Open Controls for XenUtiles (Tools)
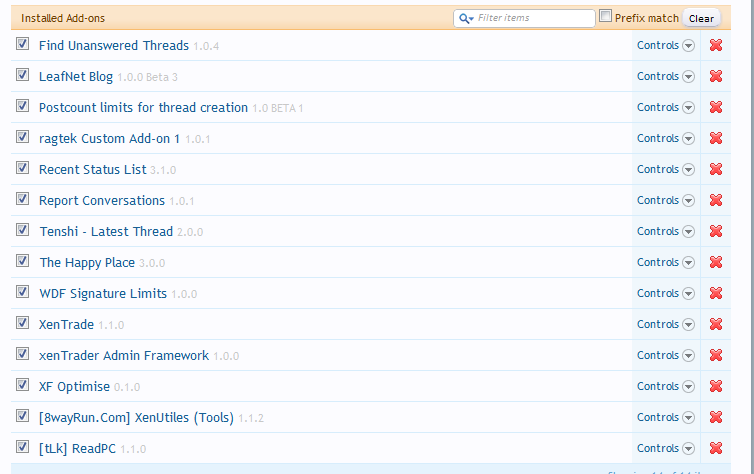Viewport: 754px width, 474px height. (666, 417)
